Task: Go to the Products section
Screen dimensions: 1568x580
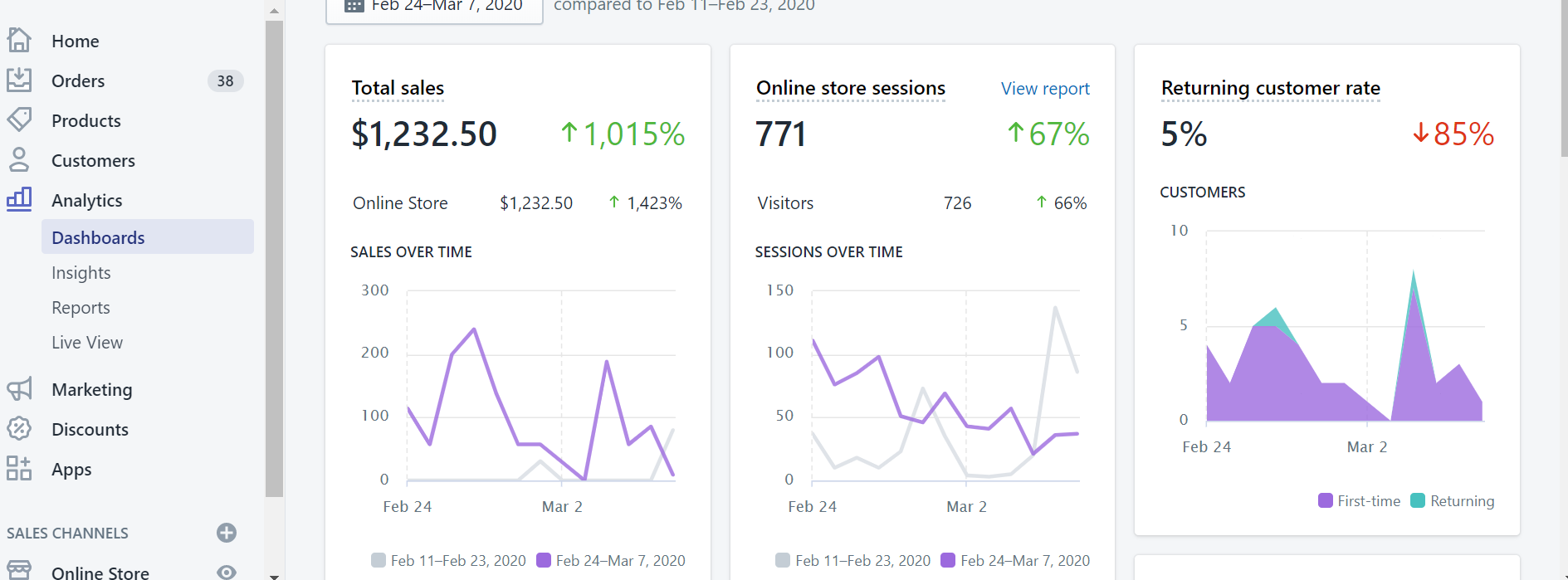Action: pyautogui.click(x=86, y=120)
